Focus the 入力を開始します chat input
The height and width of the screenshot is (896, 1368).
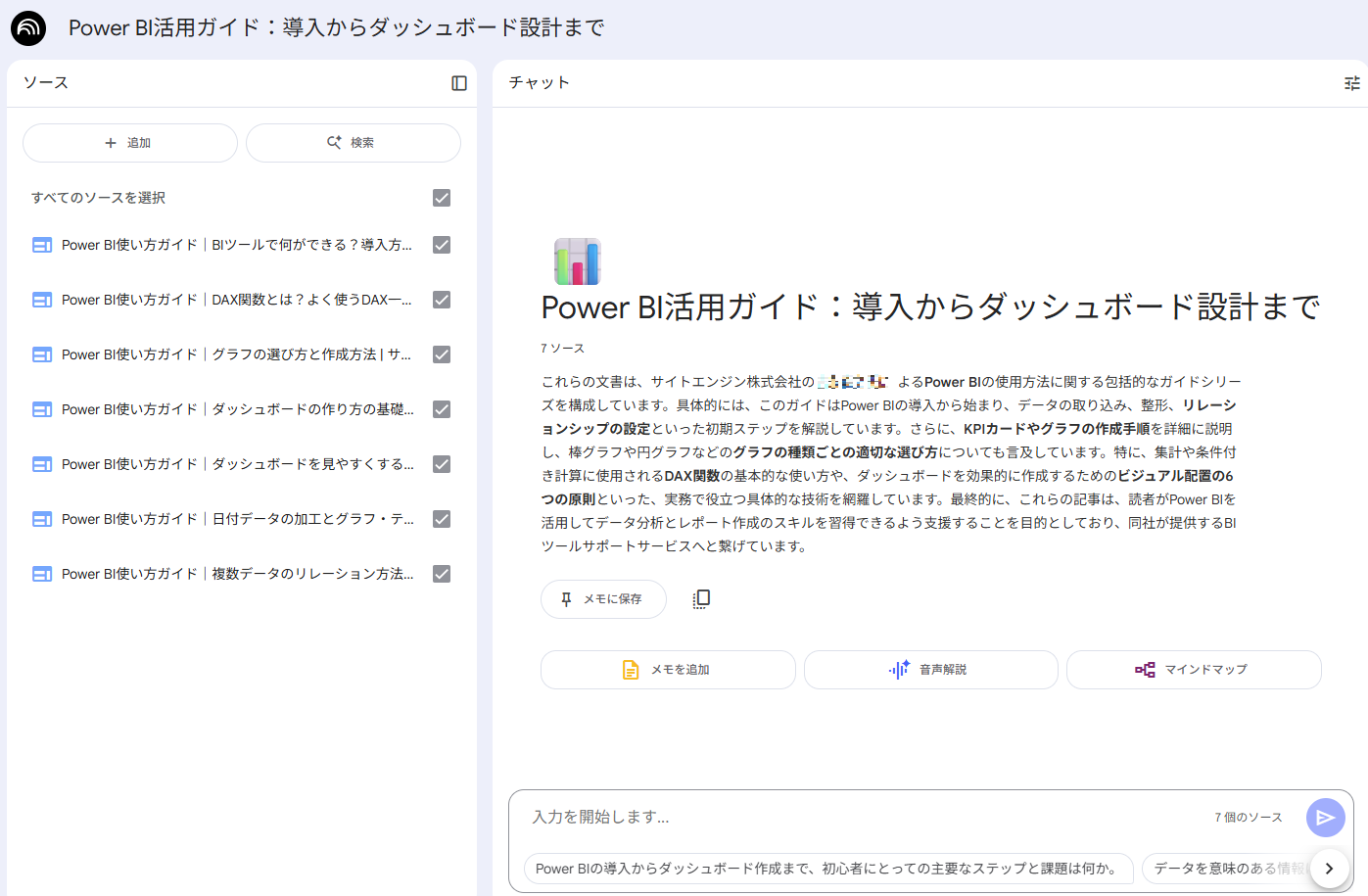[862, 818]
